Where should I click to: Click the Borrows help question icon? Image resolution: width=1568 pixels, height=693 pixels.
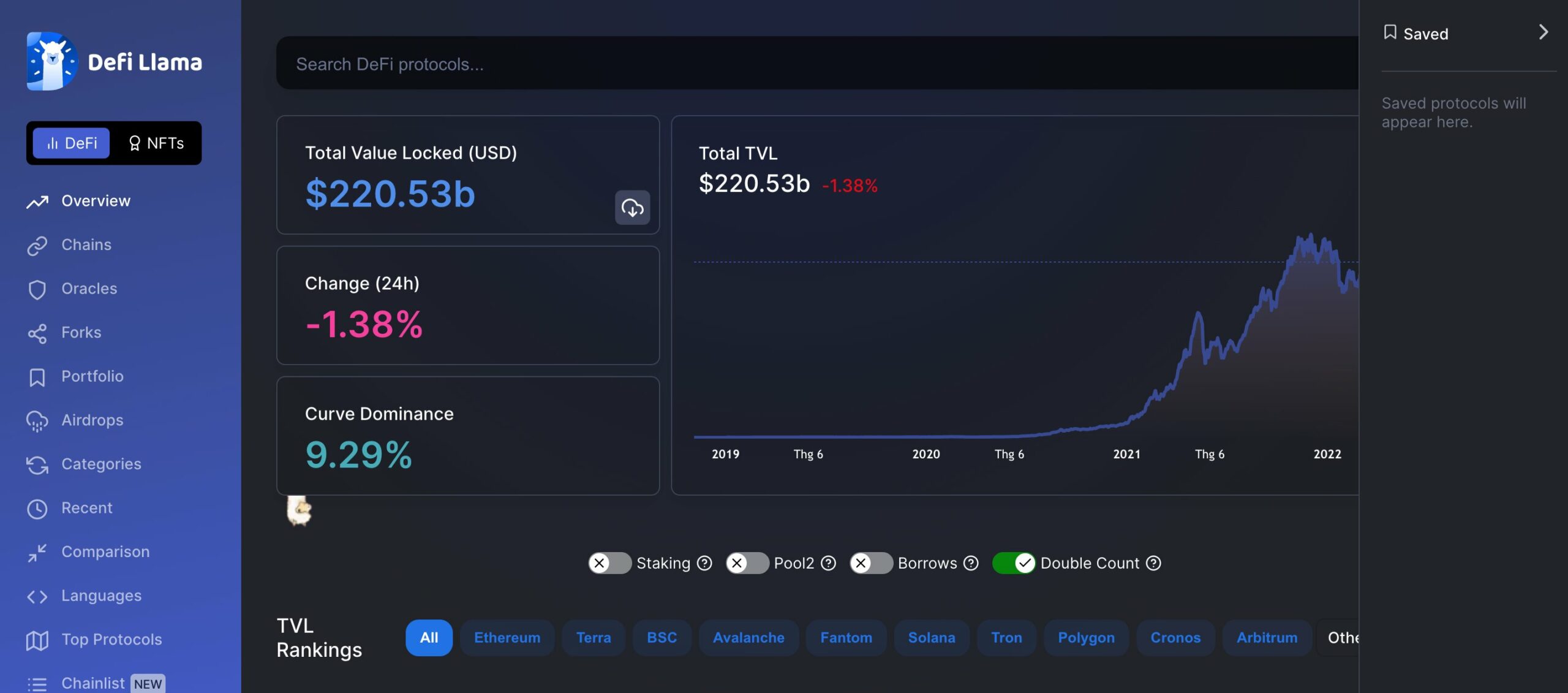click(971, 562)
